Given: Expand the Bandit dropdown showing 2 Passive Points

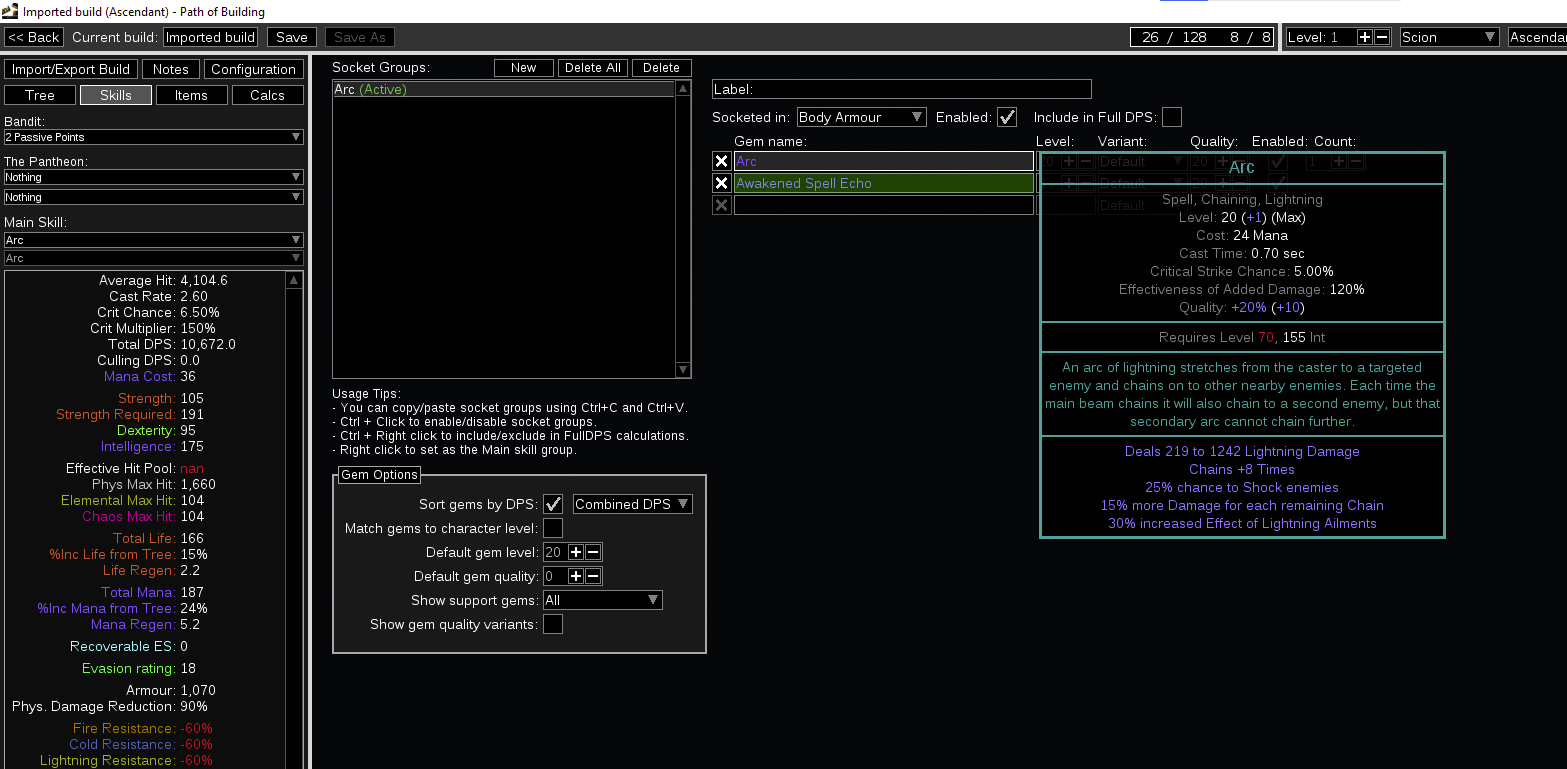Looking at the screenshot, I should [153, 137].
